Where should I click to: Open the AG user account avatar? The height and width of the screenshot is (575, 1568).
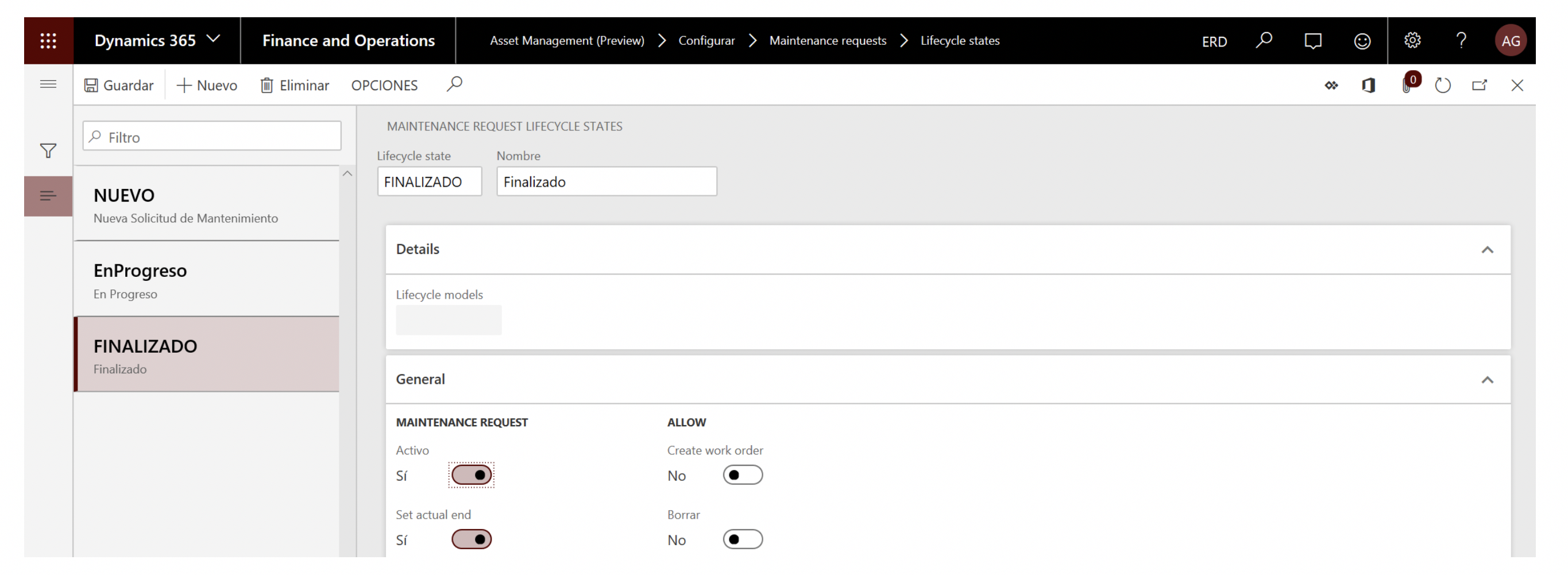click(1510, 41)
